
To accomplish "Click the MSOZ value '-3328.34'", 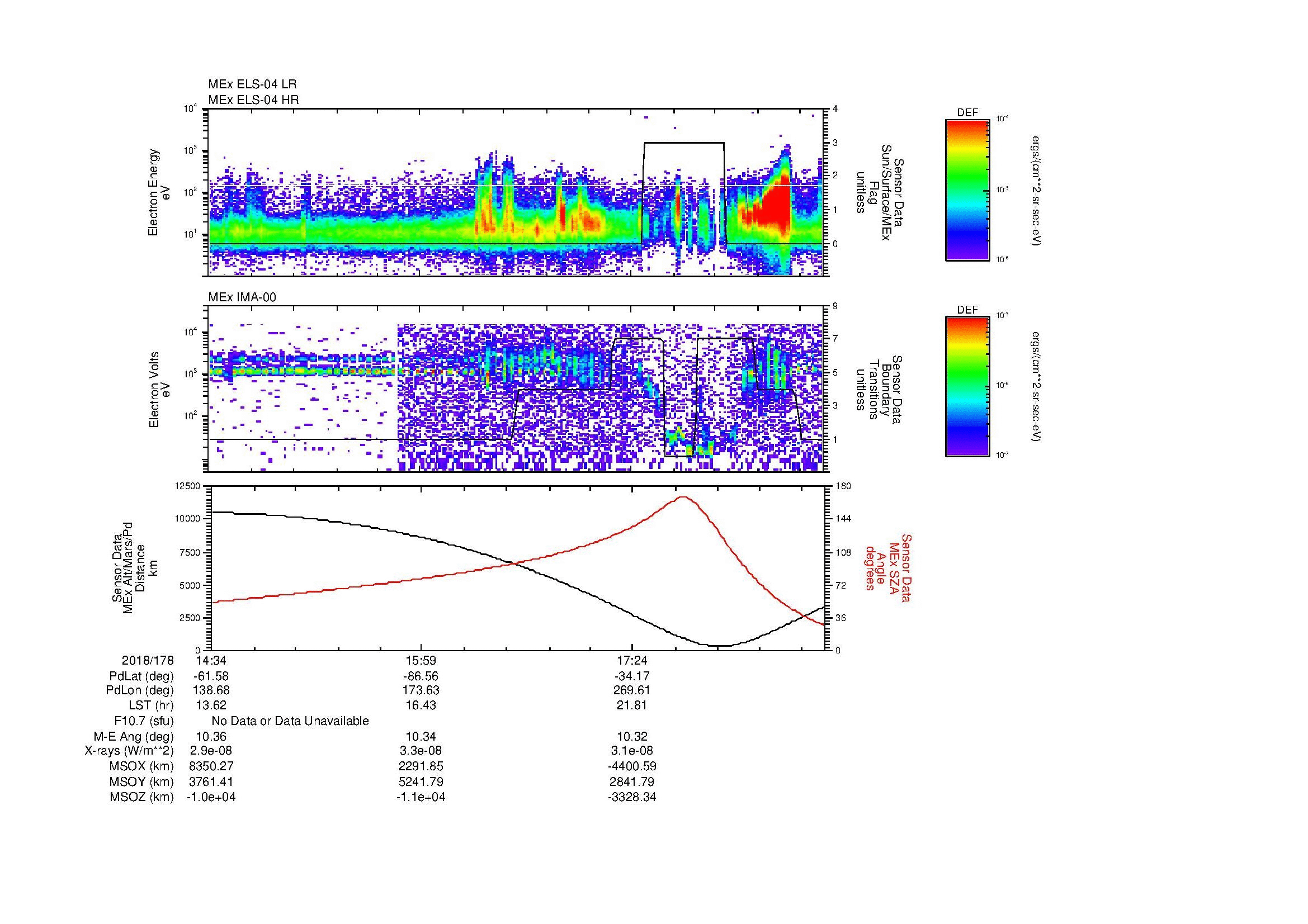I will (632, 798).
